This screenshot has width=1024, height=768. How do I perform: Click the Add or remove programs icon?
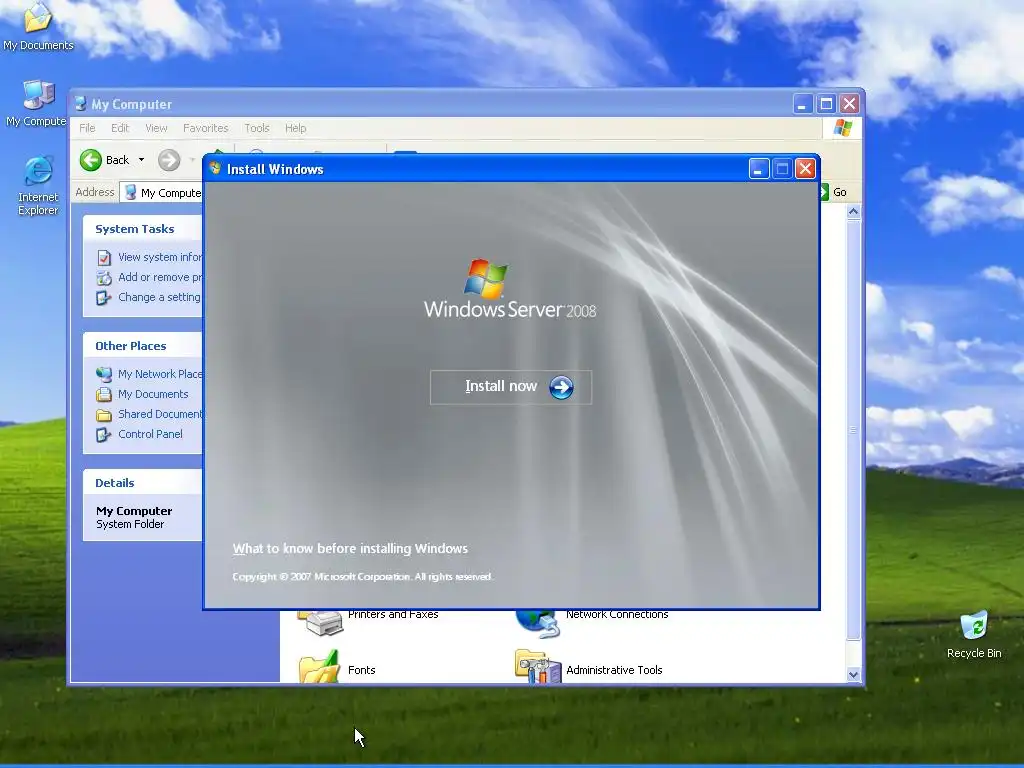click(x=104, y=278)
